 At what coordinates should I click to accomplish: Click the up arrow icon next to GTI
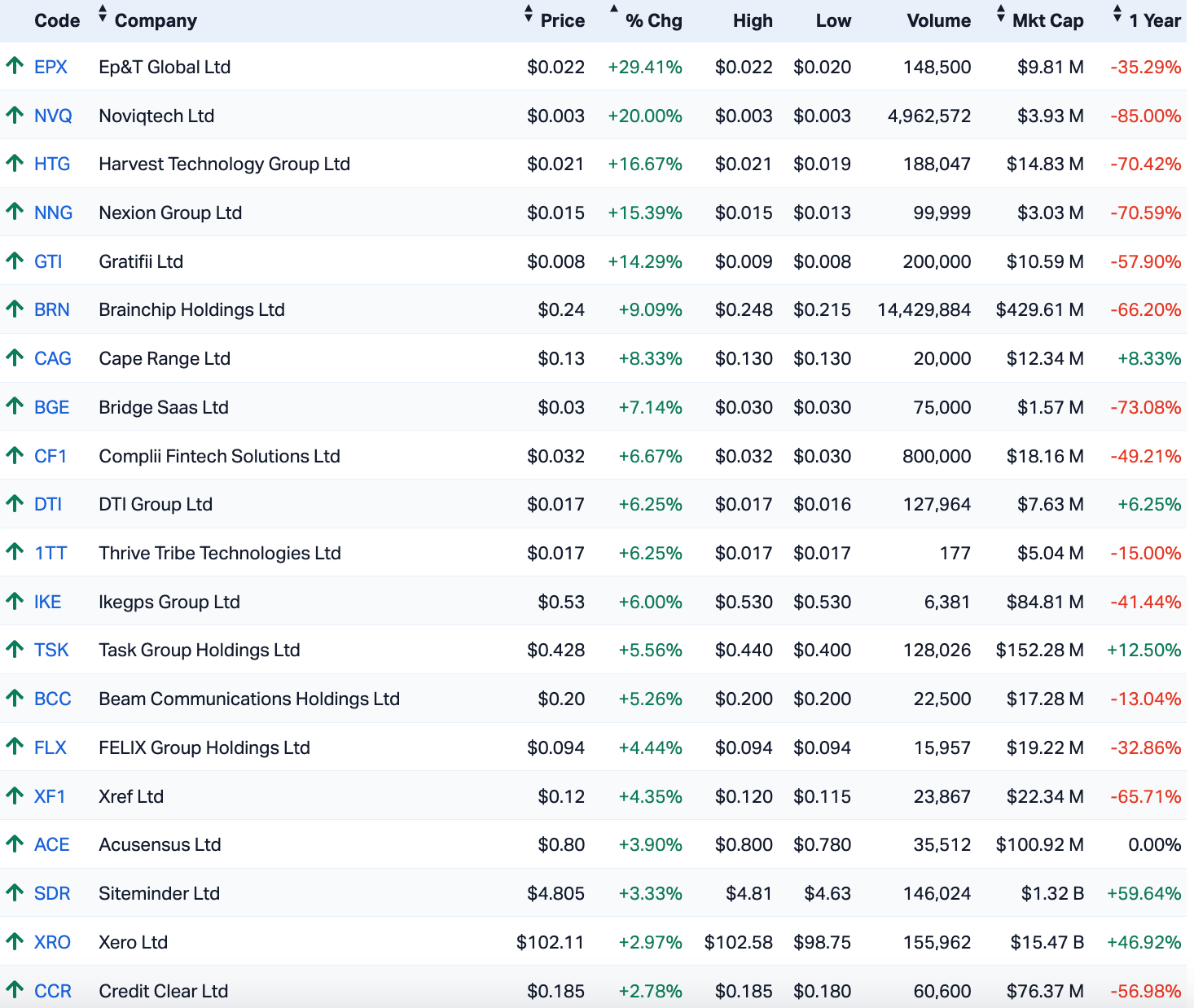[15, 261]
